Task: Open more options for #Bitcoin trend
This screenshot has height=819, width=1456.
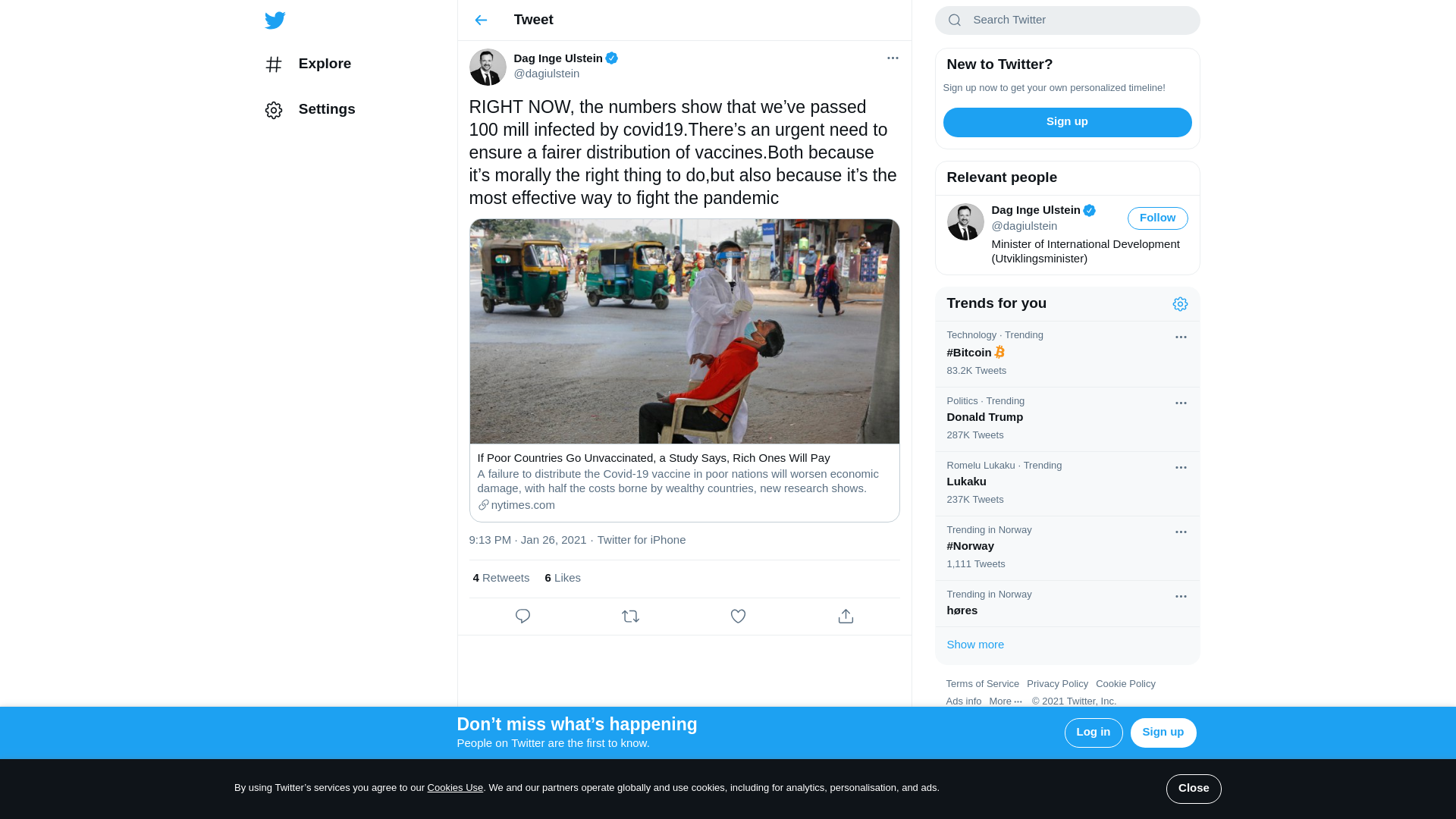Action: 1181,337
